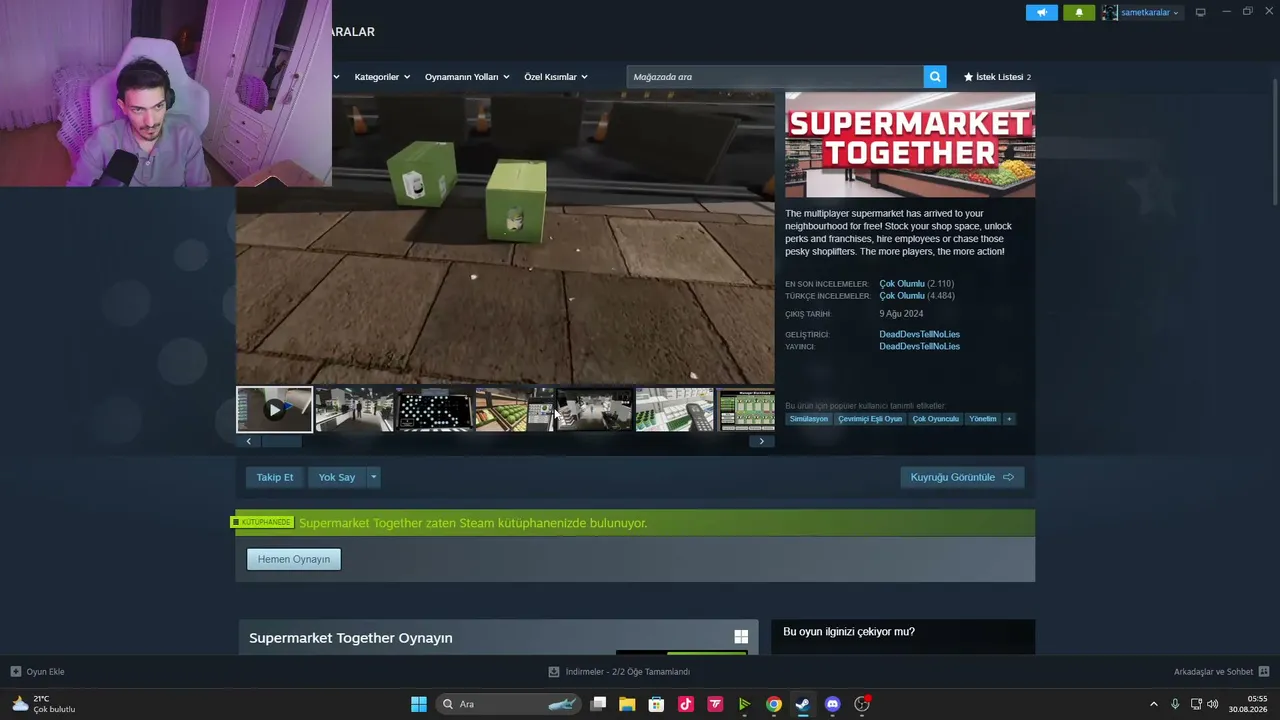Image resolution: width=1280 pixels, height=720 pixels.
Task: Click the Windows taskbar Ara search box
Action: [x=508, y=704]
